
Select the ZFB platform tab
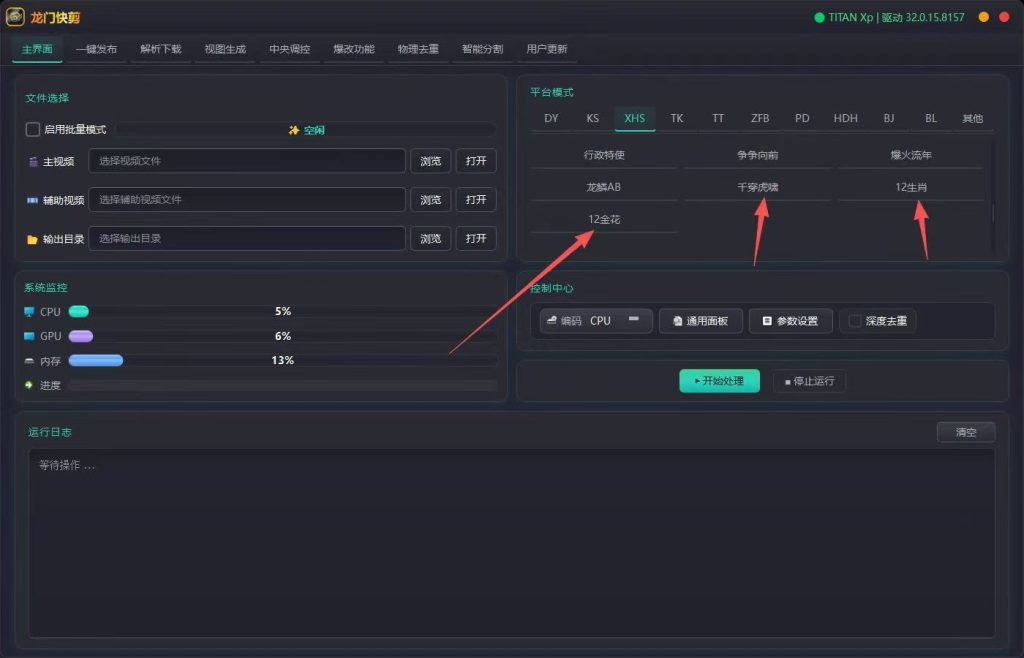point(760,118)
